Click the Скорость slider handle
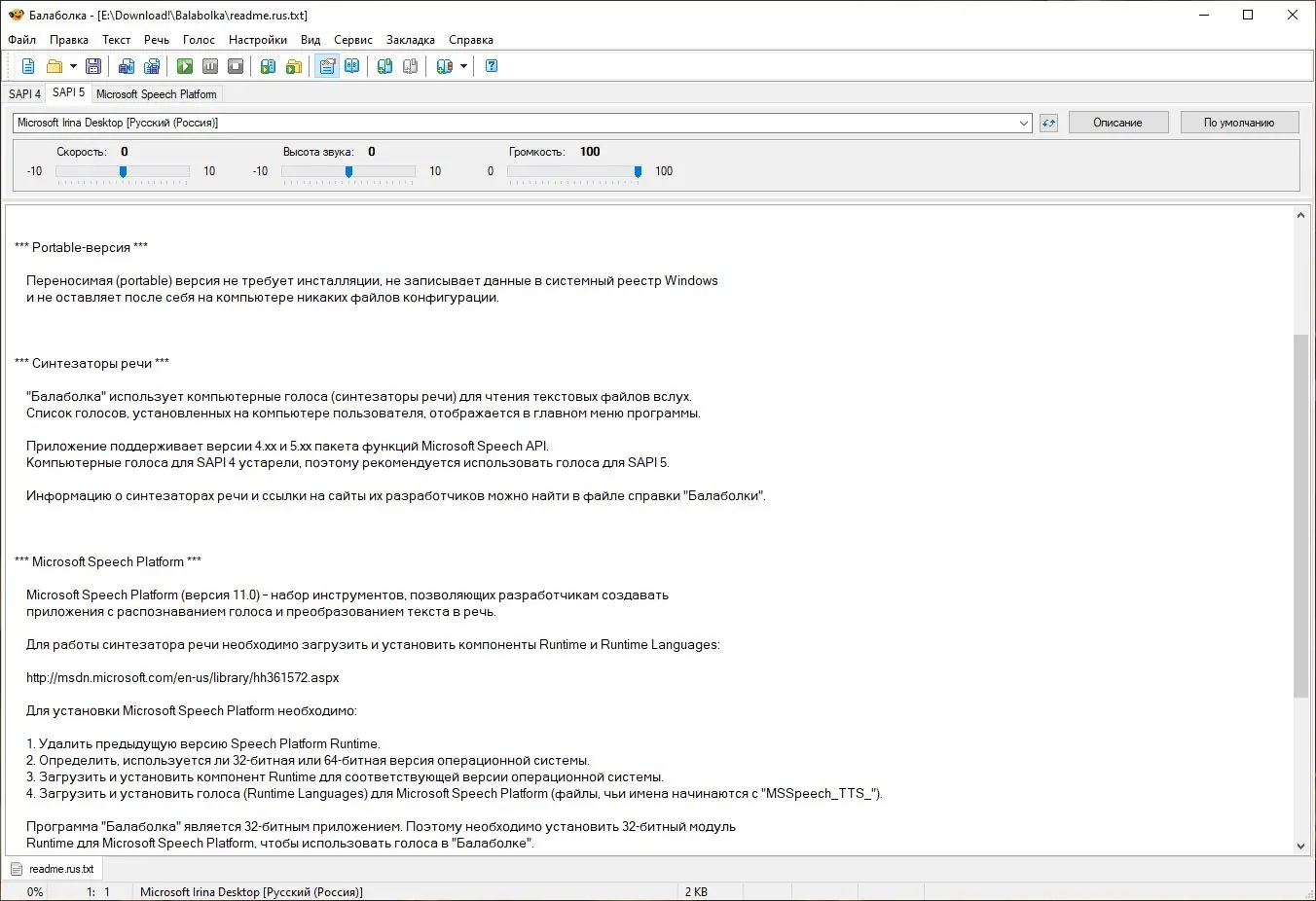This screenshot has width=1316, height=901. (123, 171)
